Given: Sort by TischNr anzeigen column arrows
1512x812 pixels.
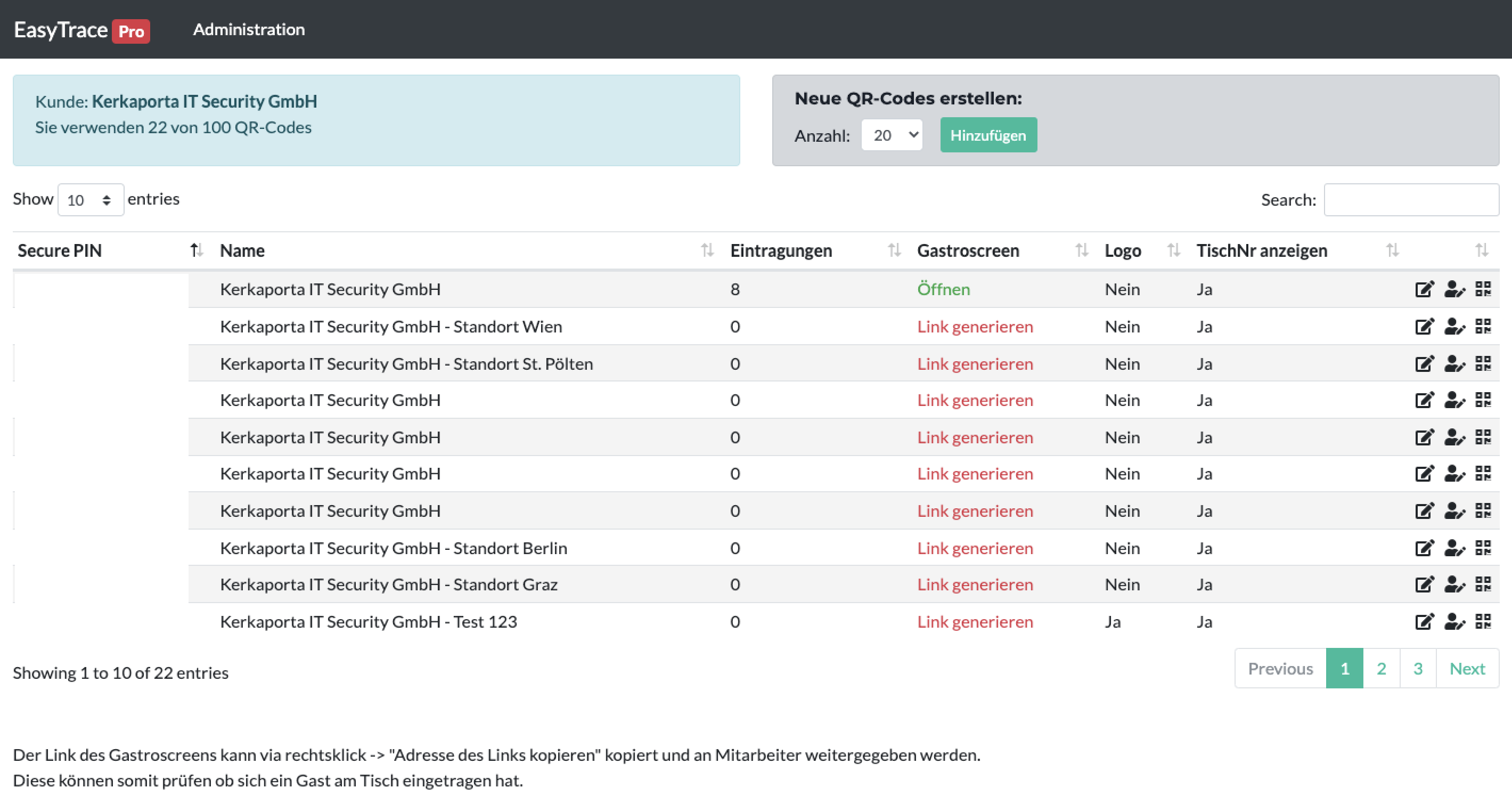Looking at the screenshot, I should click(x=1392, y=251).
